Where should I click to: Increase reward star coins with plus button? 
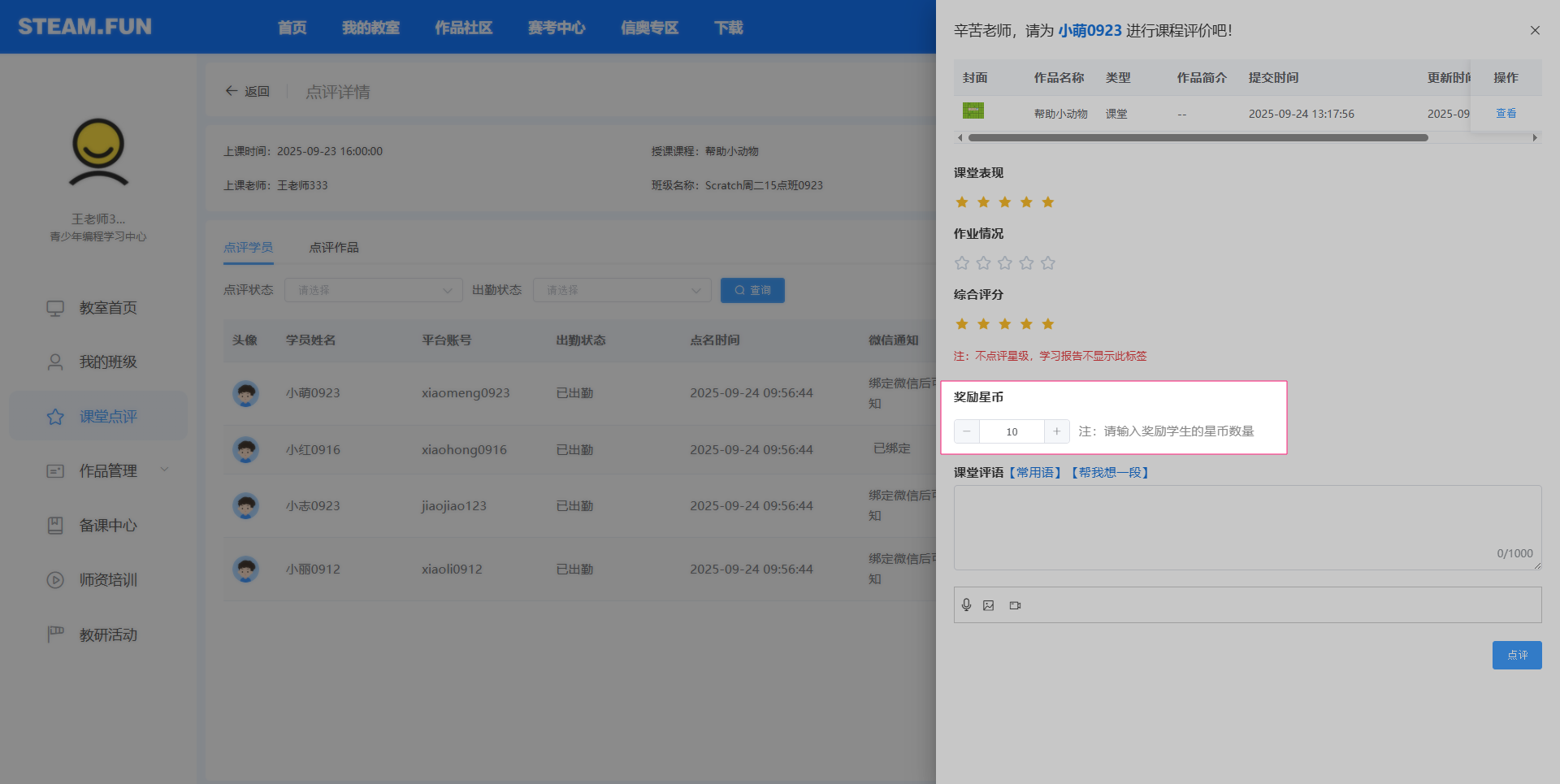pos(1056,431)
